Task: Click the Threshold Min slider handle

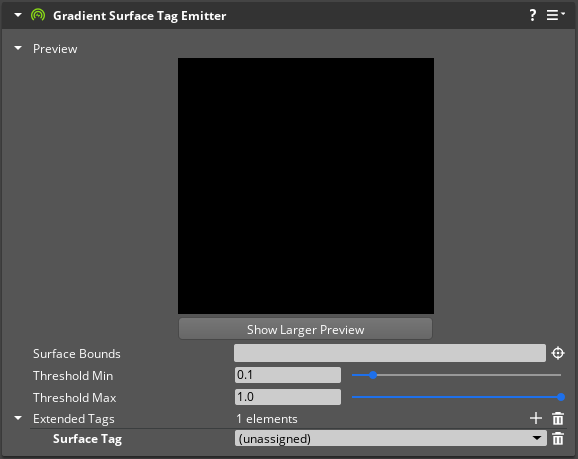Action: (x=373, y=375)
